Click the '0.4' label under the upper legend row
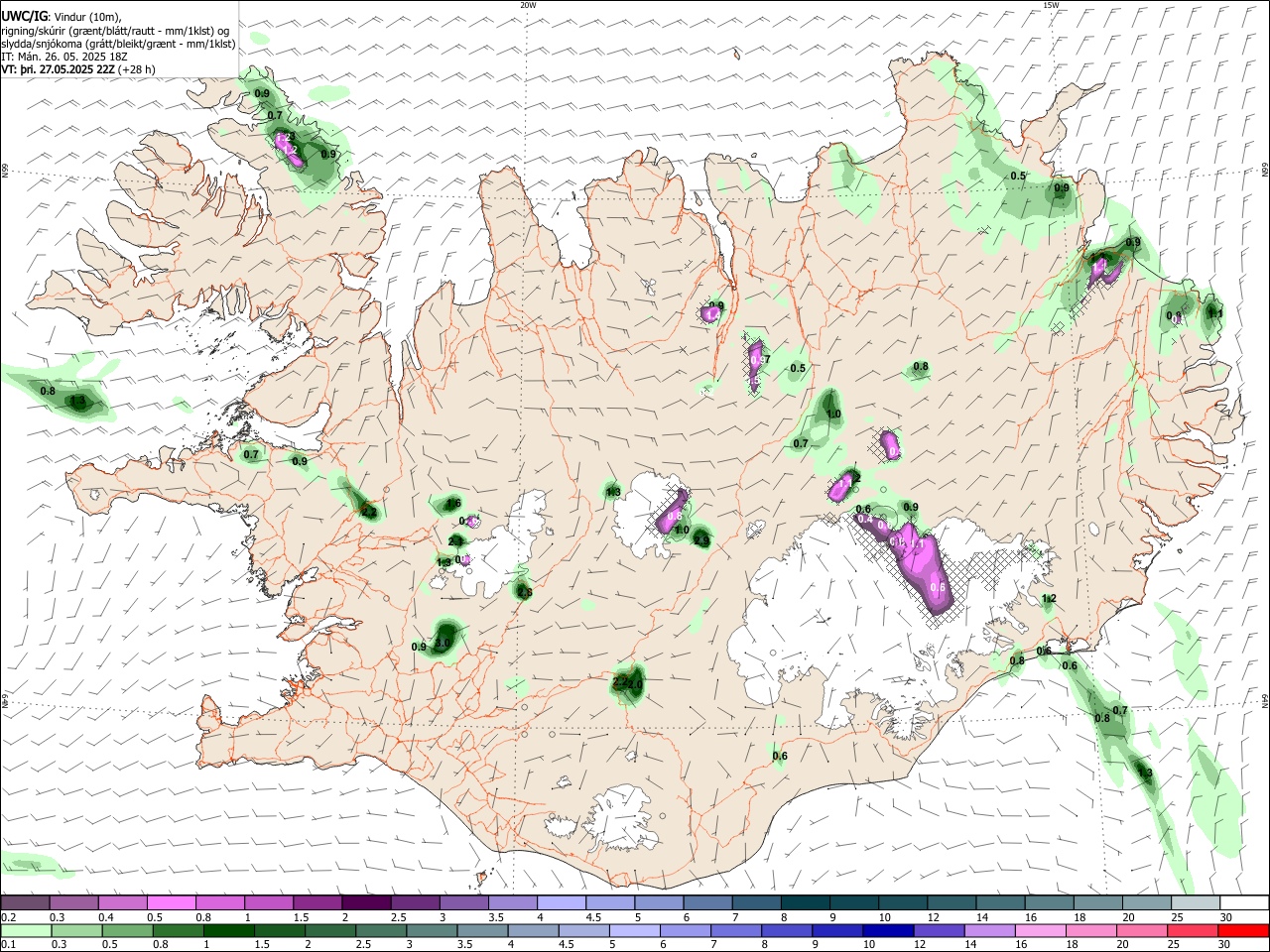1270x952 pixels. pyautogui.click(x=105, y=917)
